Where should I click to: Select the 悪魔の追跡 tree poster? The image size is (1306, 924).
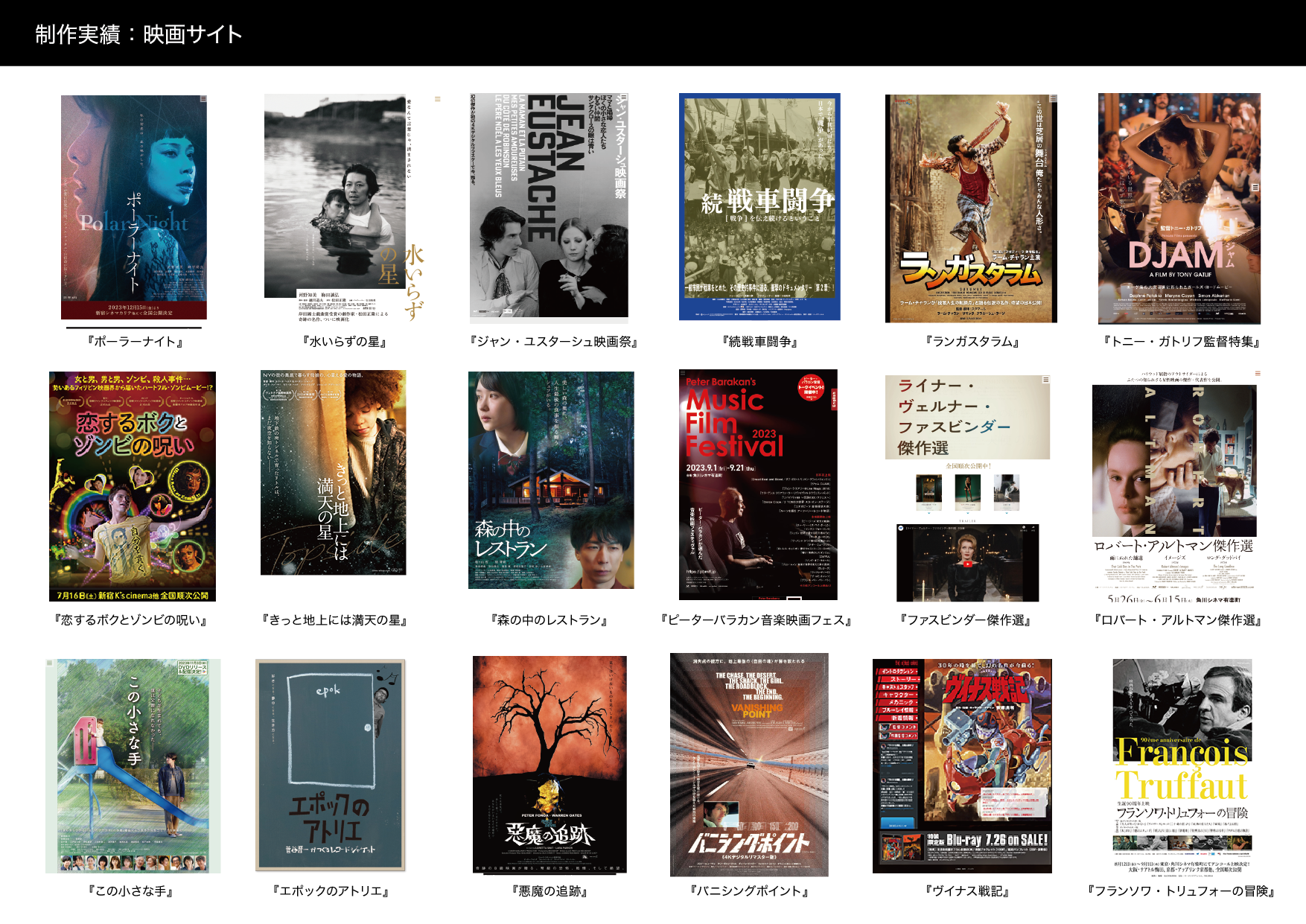pyautogui.click(x=550, y=764)
